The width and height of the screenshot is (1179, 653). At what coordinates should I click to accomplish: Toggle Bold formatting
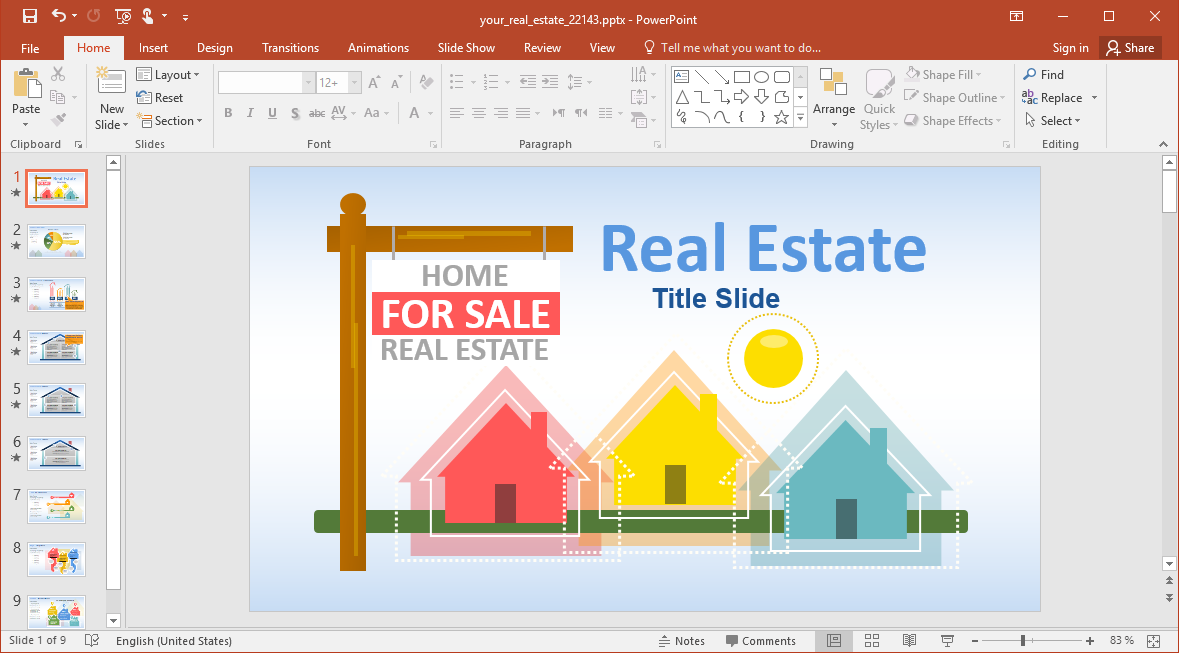pos(229,113)
